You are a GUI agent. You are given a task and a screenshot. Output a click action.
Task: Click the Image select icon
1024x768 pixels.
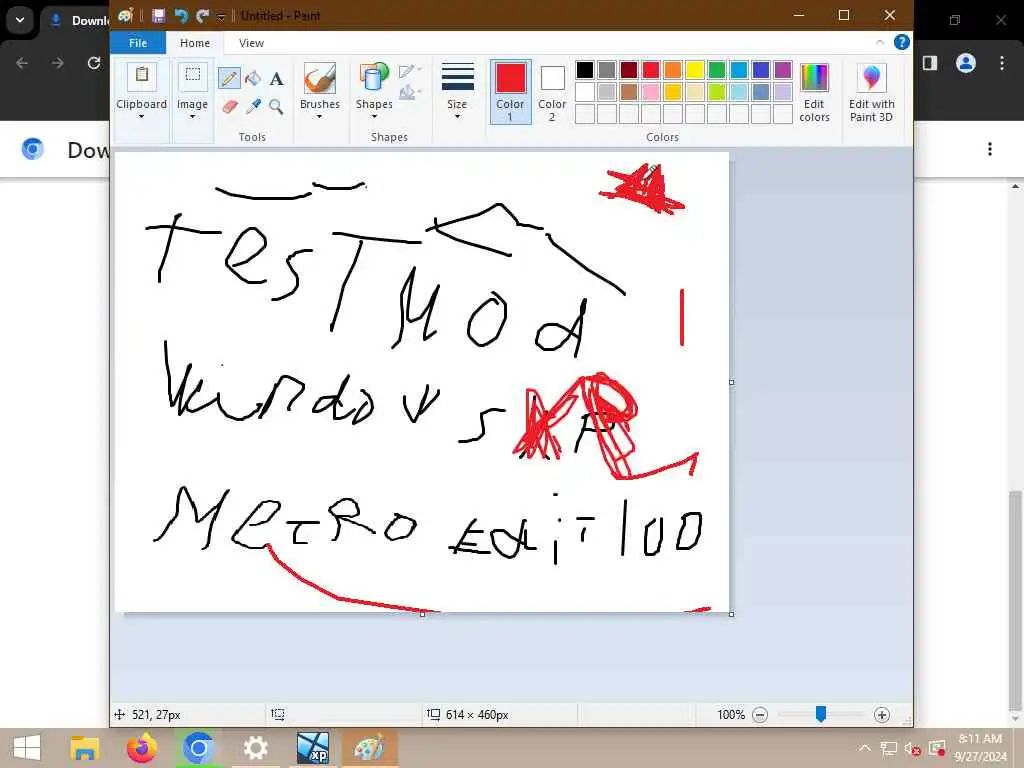192,77
